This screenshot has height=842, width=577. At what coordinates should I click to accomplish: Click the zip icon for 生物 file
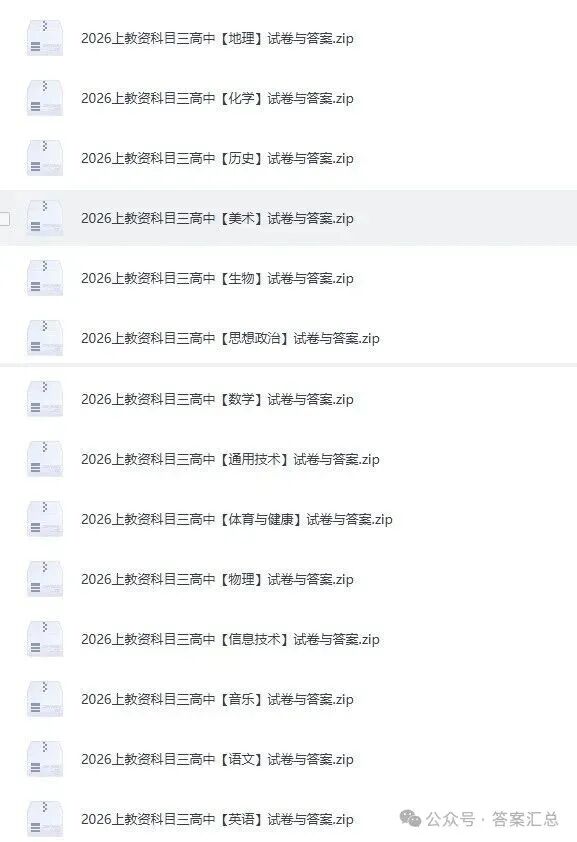pyautogui.click(x=45, y=278)
